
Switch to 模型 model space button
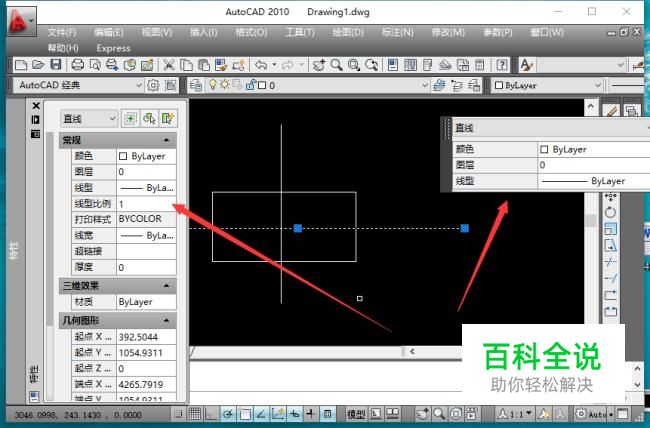pyautogui.click(x=356, y=414)
